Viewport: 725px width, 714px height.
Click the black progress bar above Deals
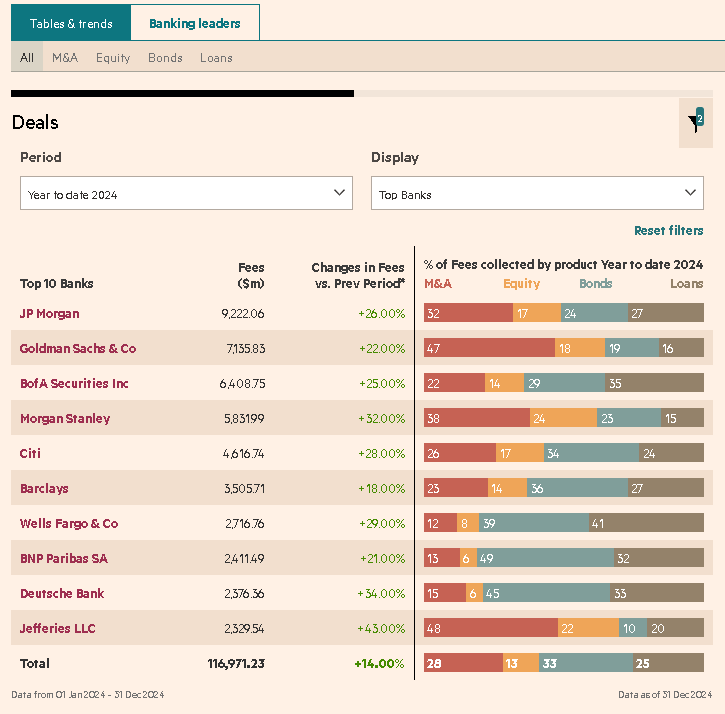182,93
